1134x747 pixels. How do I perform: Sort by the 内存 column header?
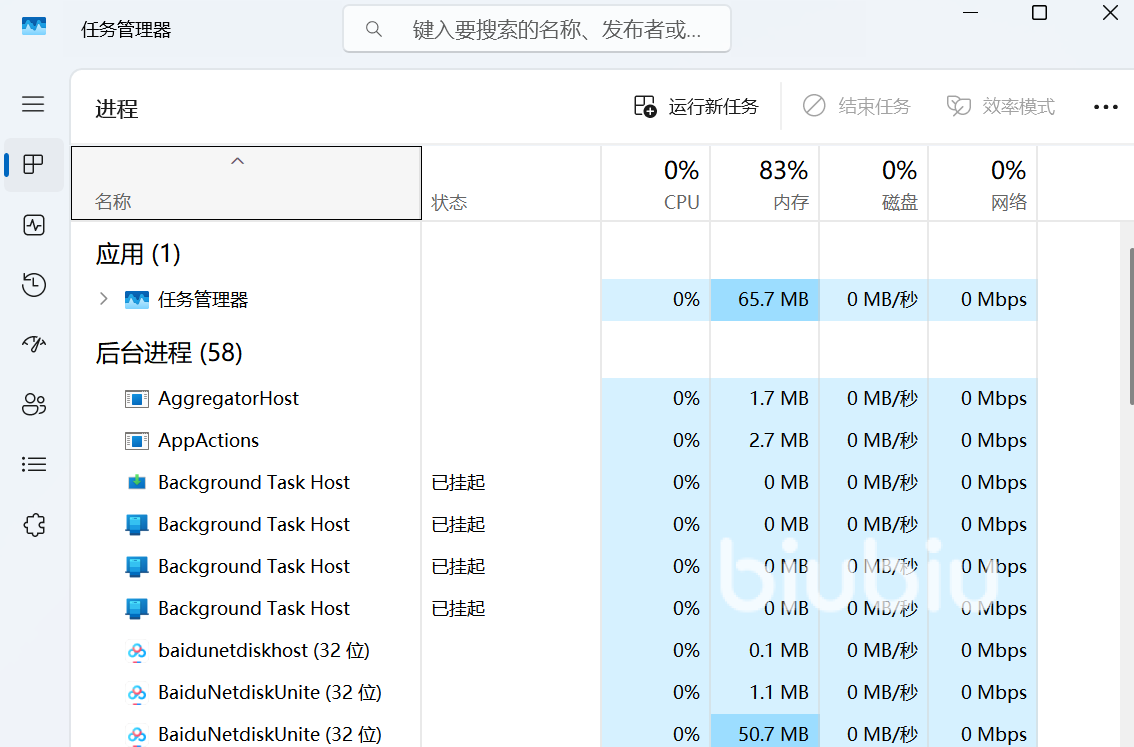click(x=765, y=184)
